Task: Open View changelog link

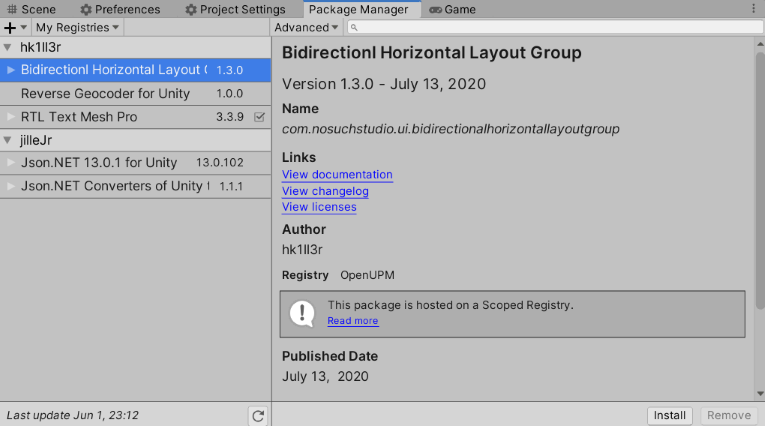Action: 325,191
